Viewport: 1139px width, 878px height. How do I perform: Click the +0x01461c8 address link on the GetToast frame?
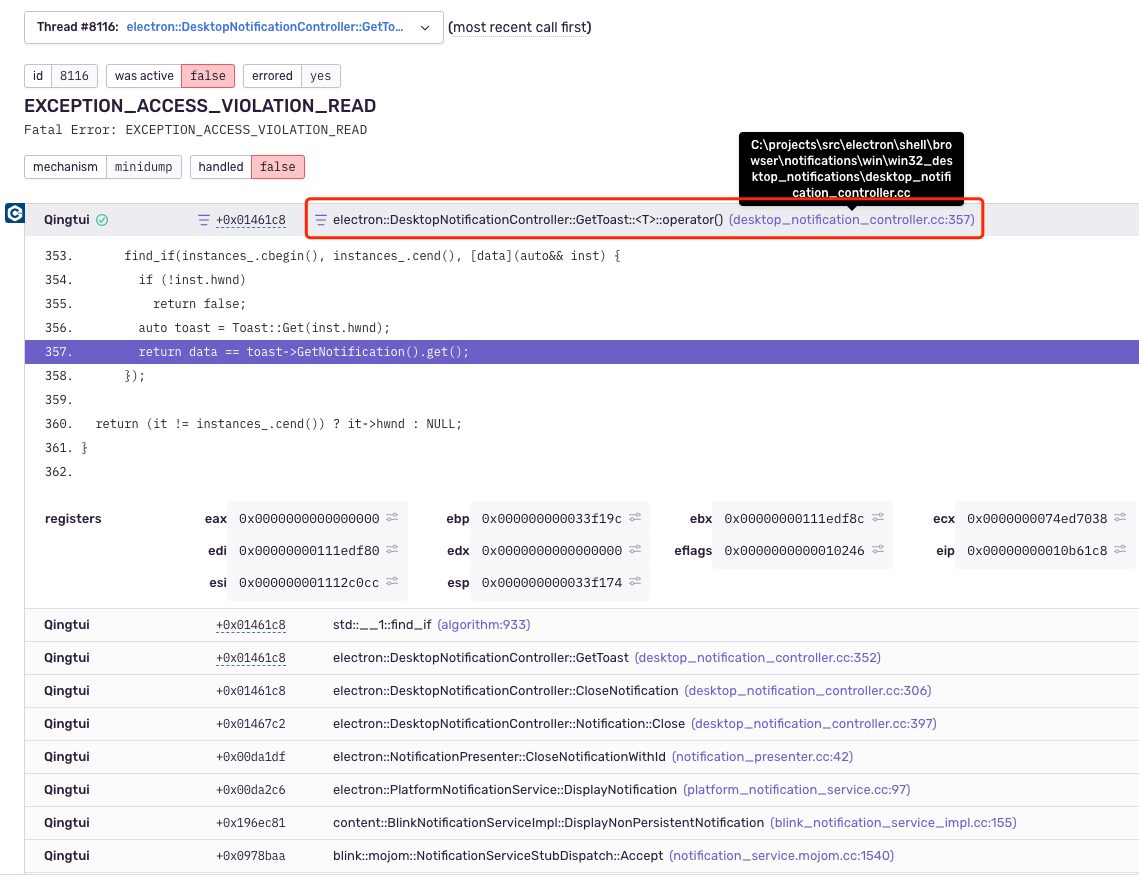(250, 657)
